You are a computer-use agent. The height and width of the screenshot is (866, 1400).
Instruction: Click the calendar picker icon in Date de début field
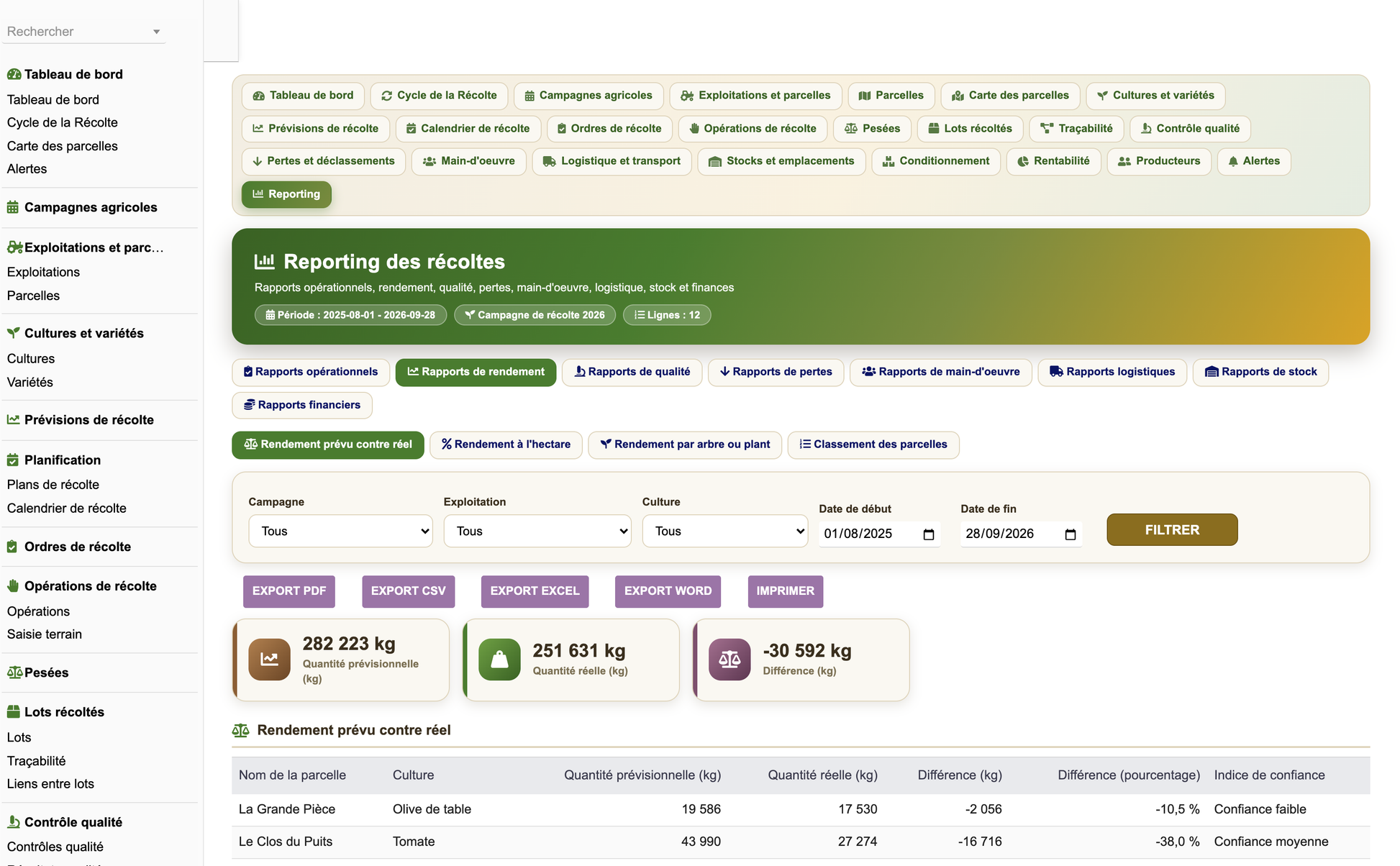[928, 534]
